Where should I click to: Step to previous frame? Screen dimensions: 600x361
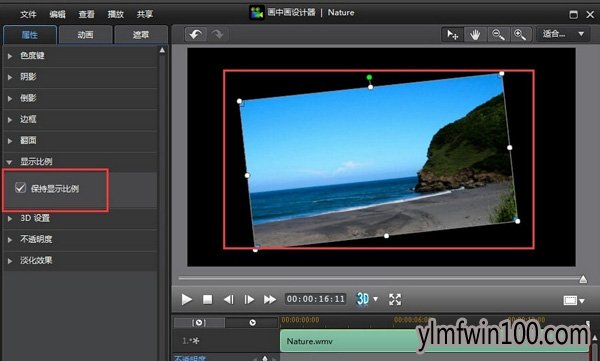(228, 299)
